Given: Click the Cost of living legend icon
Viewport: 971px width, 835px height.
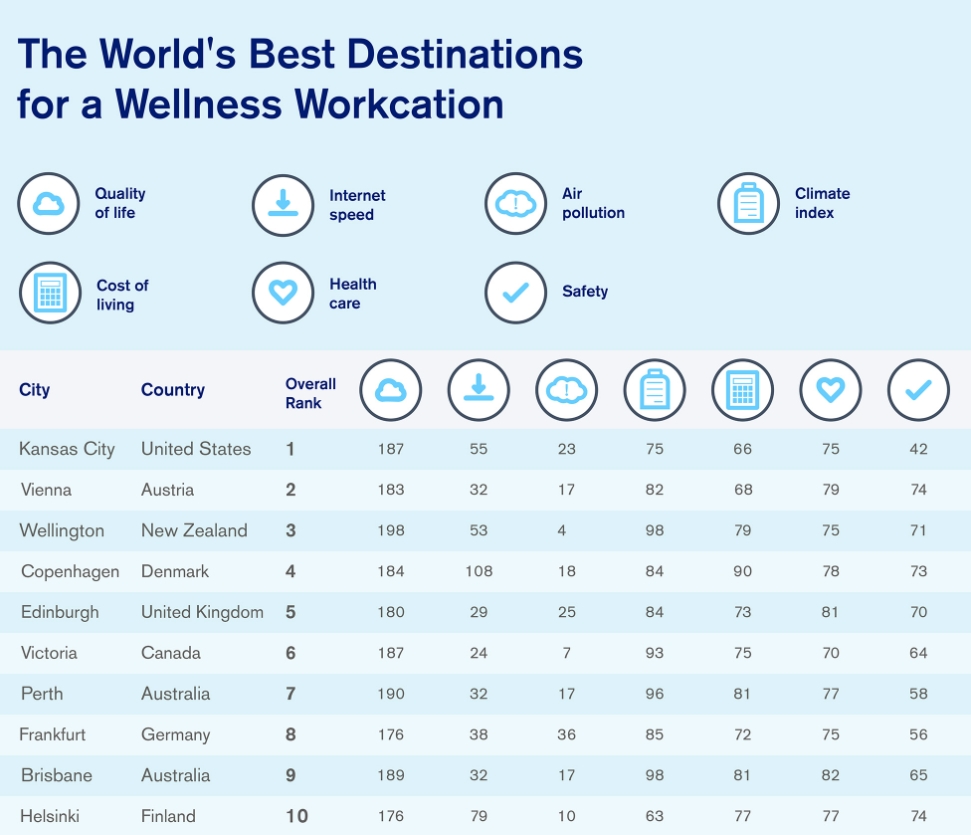Looking at the screenshot, I should tap(50, 292).
